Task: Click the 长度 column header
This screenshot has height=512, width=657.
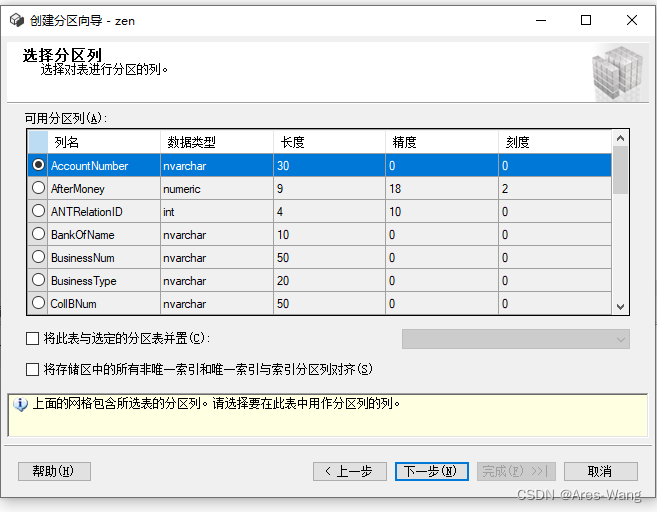Action: pyautogui.click(x=329, y=142)
